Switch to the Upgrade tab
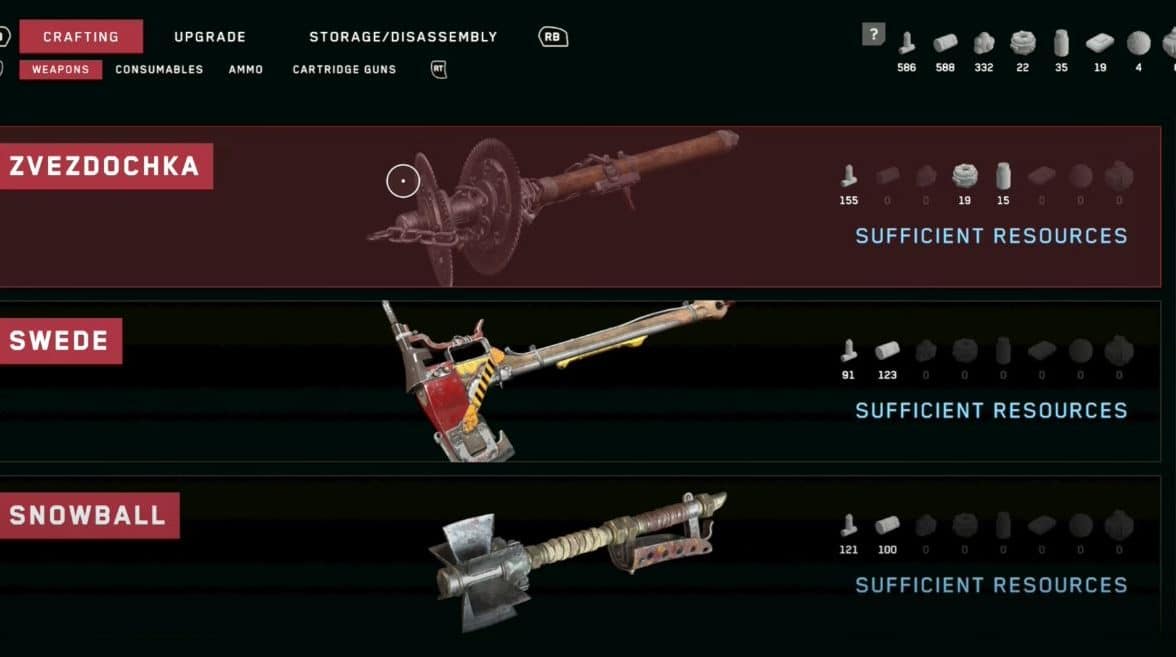1176x657 pixels. tap(210, 37)
